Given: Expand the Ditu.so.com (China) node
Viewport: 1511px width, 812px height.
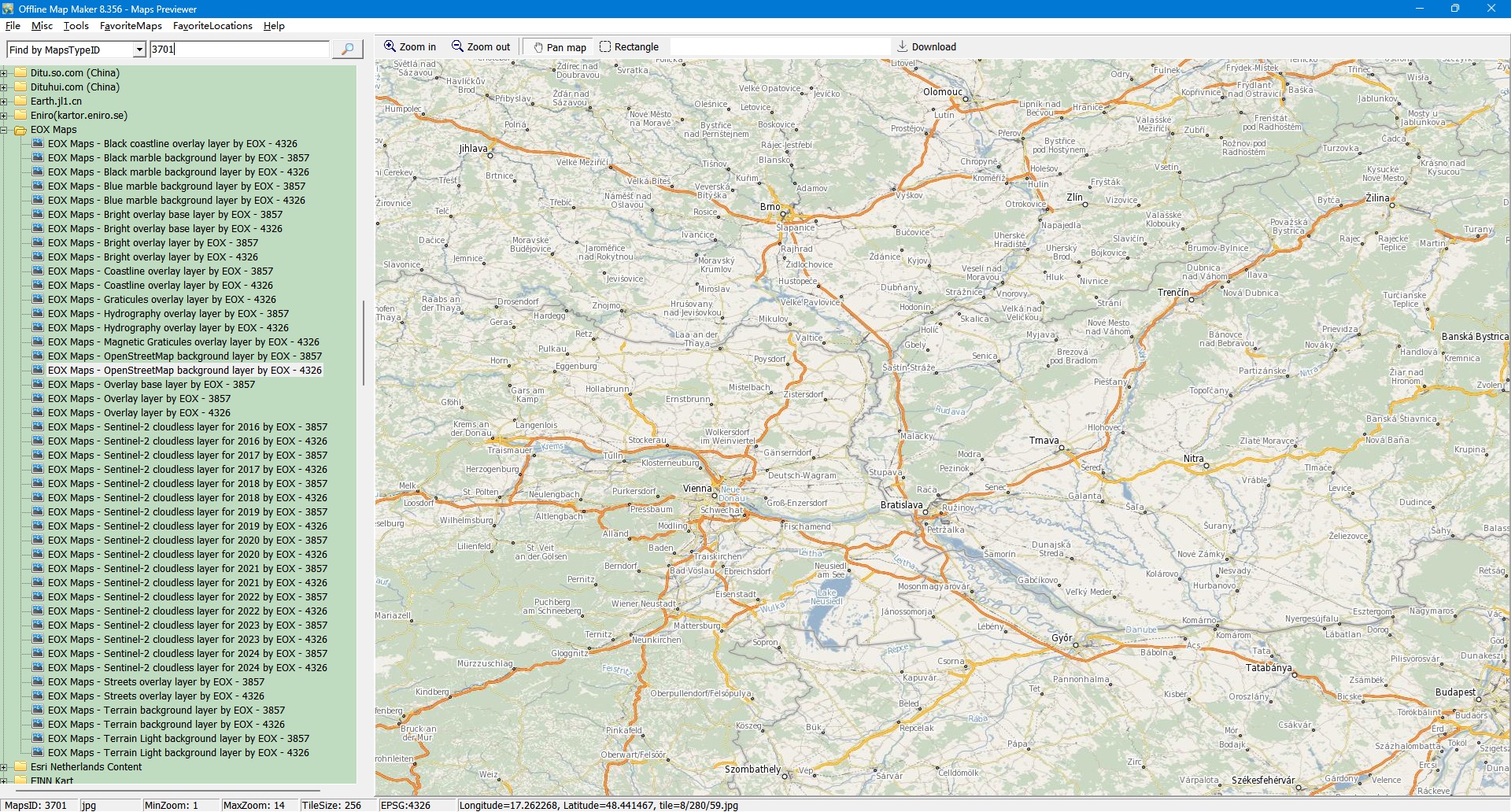Looking at the screenshot, I should [4, 73].
